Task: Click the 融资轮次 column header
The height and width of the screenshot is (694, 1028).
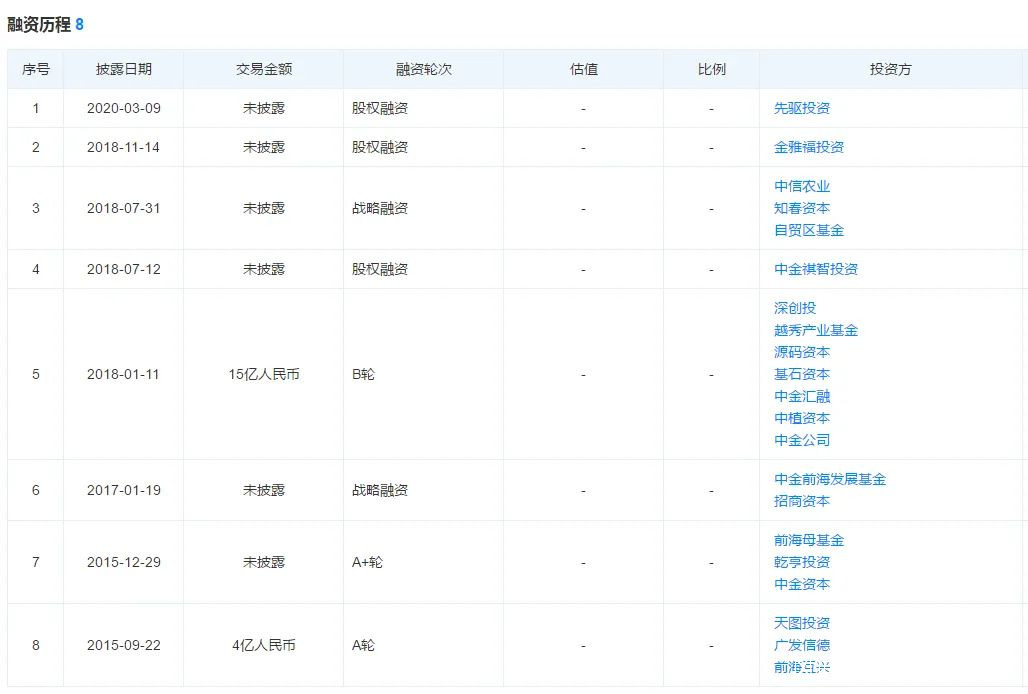Action: tap(424, 69)
